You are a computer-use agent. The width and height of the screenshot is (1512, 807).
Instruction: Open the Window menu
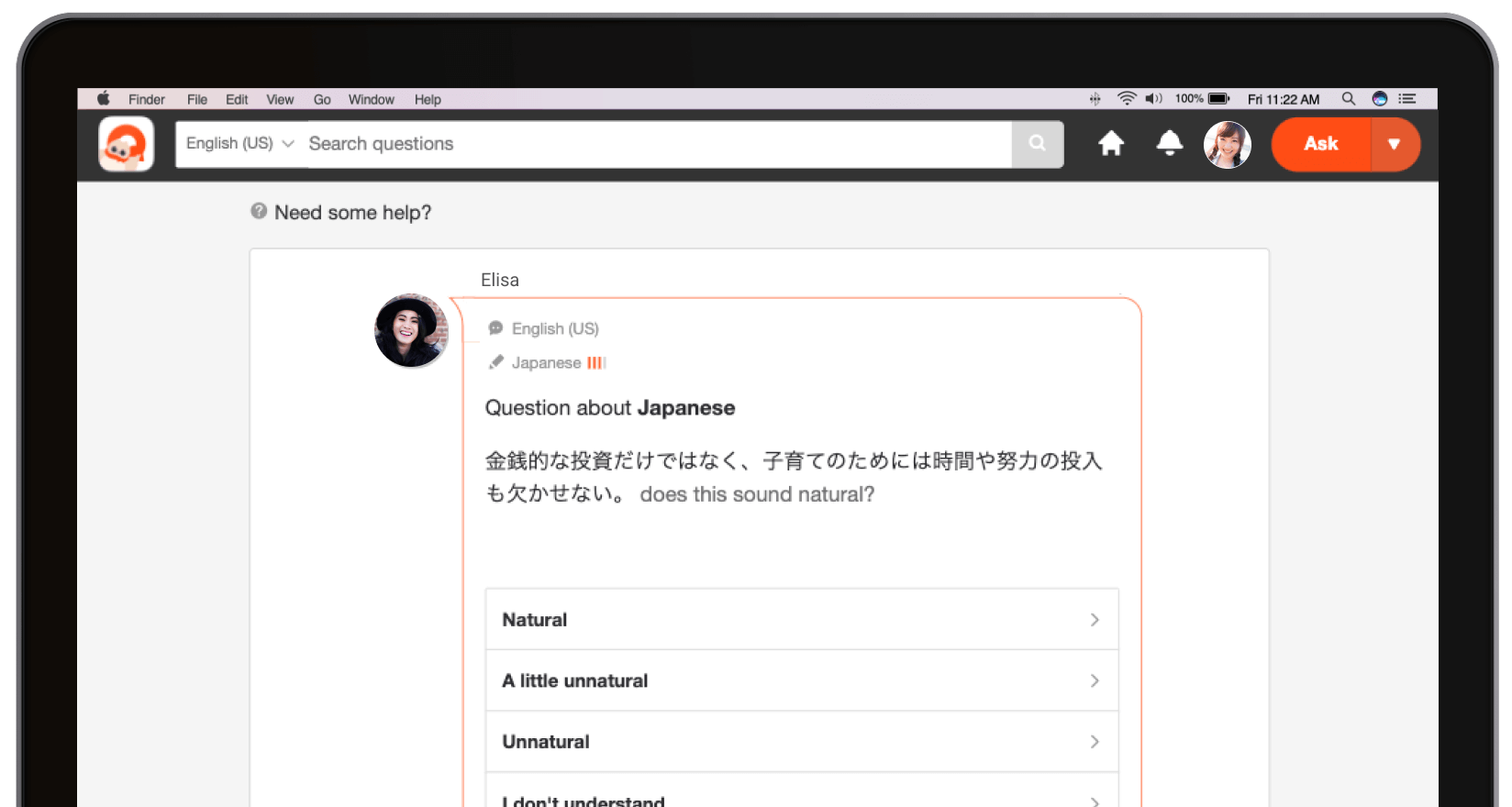[x=371, y=100]
